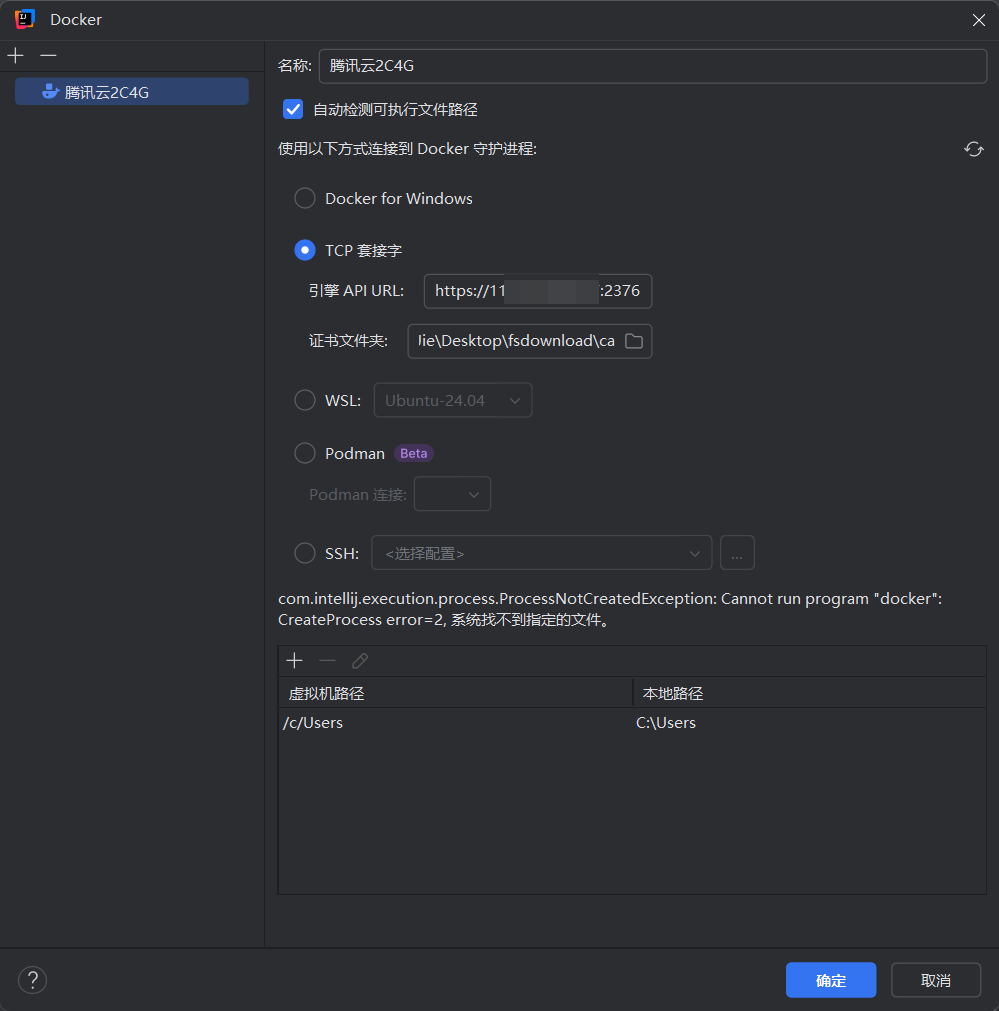Image resolution: width=999 pixels, height=1011 pixels.
Task: Select Docker for Windows radio option
Action: (x=305, y=198)
